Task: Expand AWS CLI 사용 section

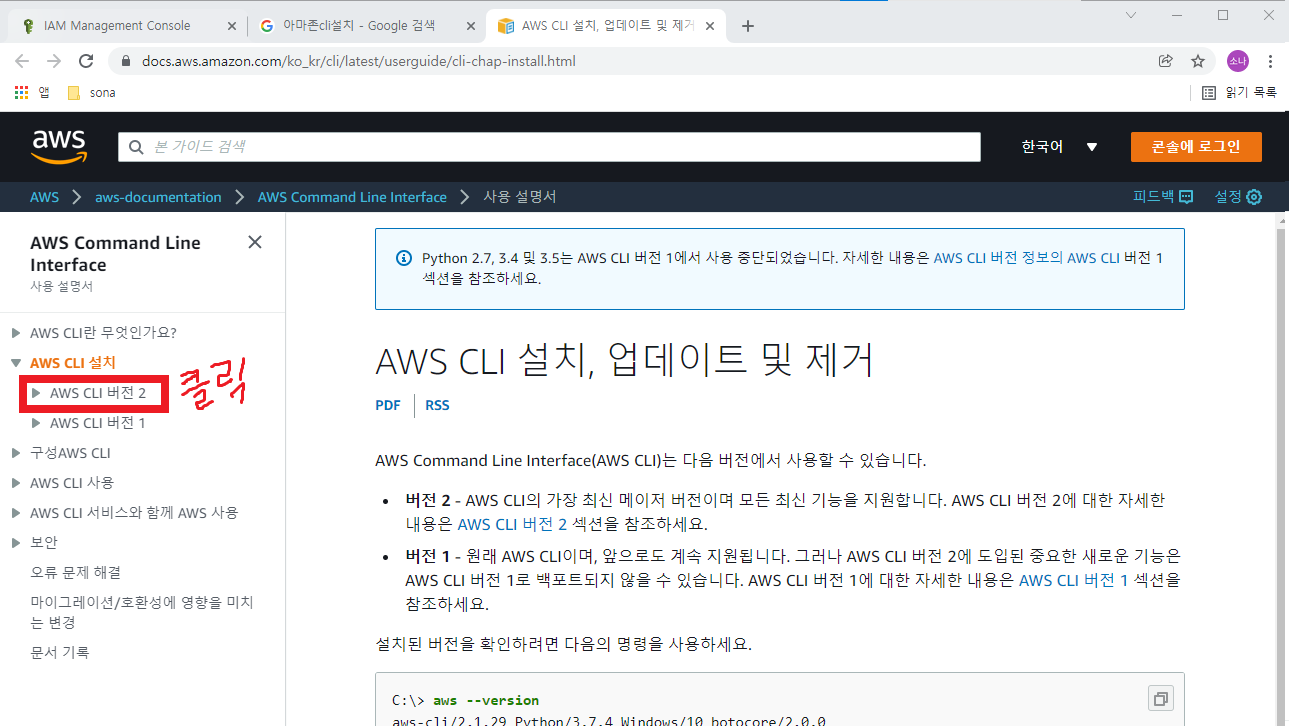Action: coord(16,483)
